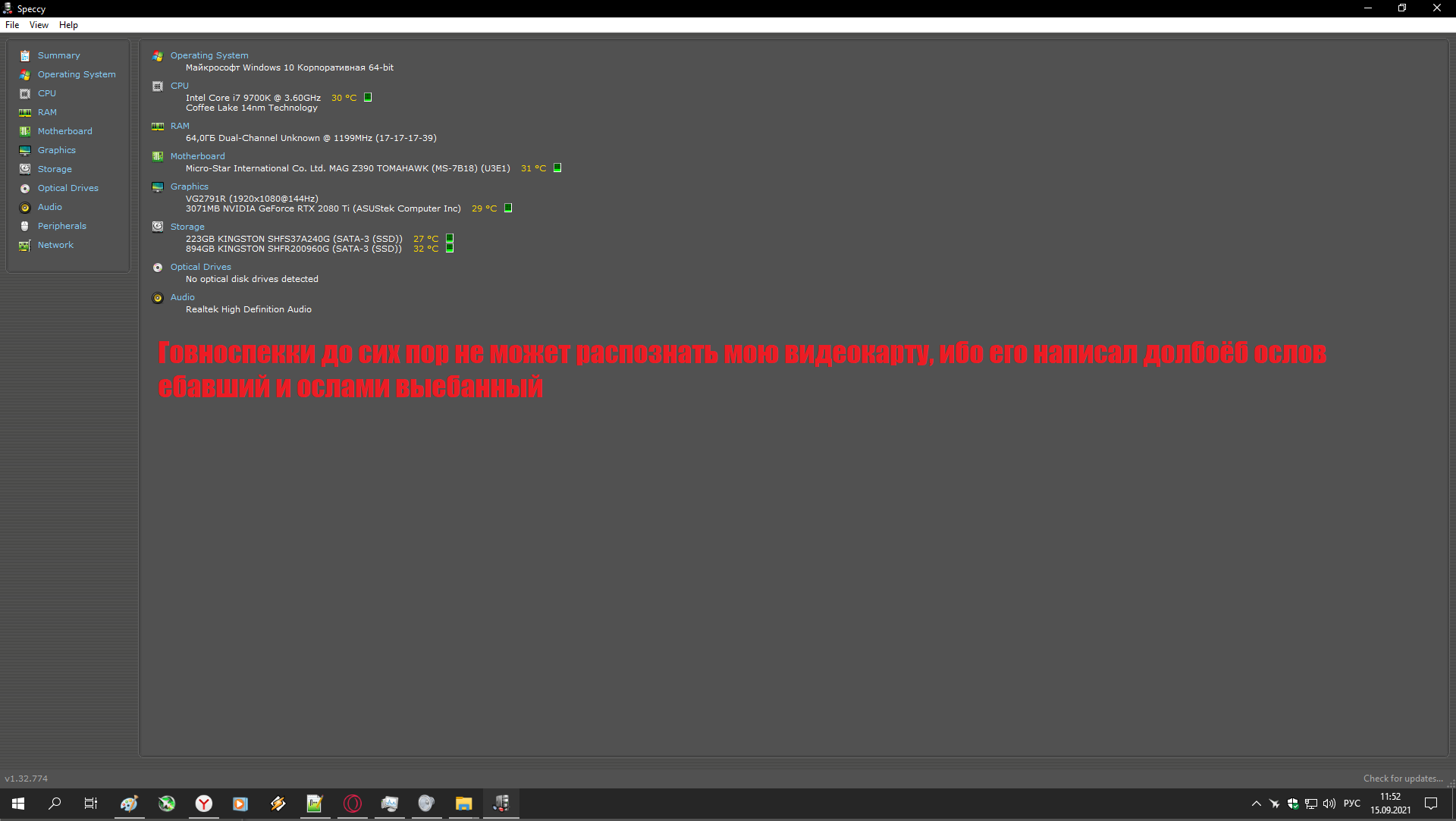This screenshot has height=821, width=1456.
Task: Click the Summary sidebar icon
Action: coord(25,55)
